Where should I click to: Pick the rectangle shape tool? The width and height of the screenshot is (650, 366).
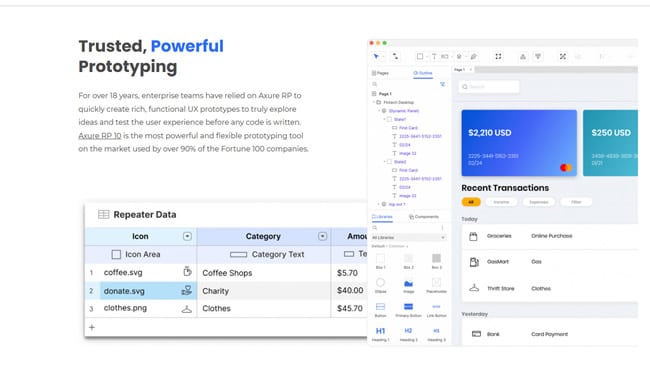[420, 56]
